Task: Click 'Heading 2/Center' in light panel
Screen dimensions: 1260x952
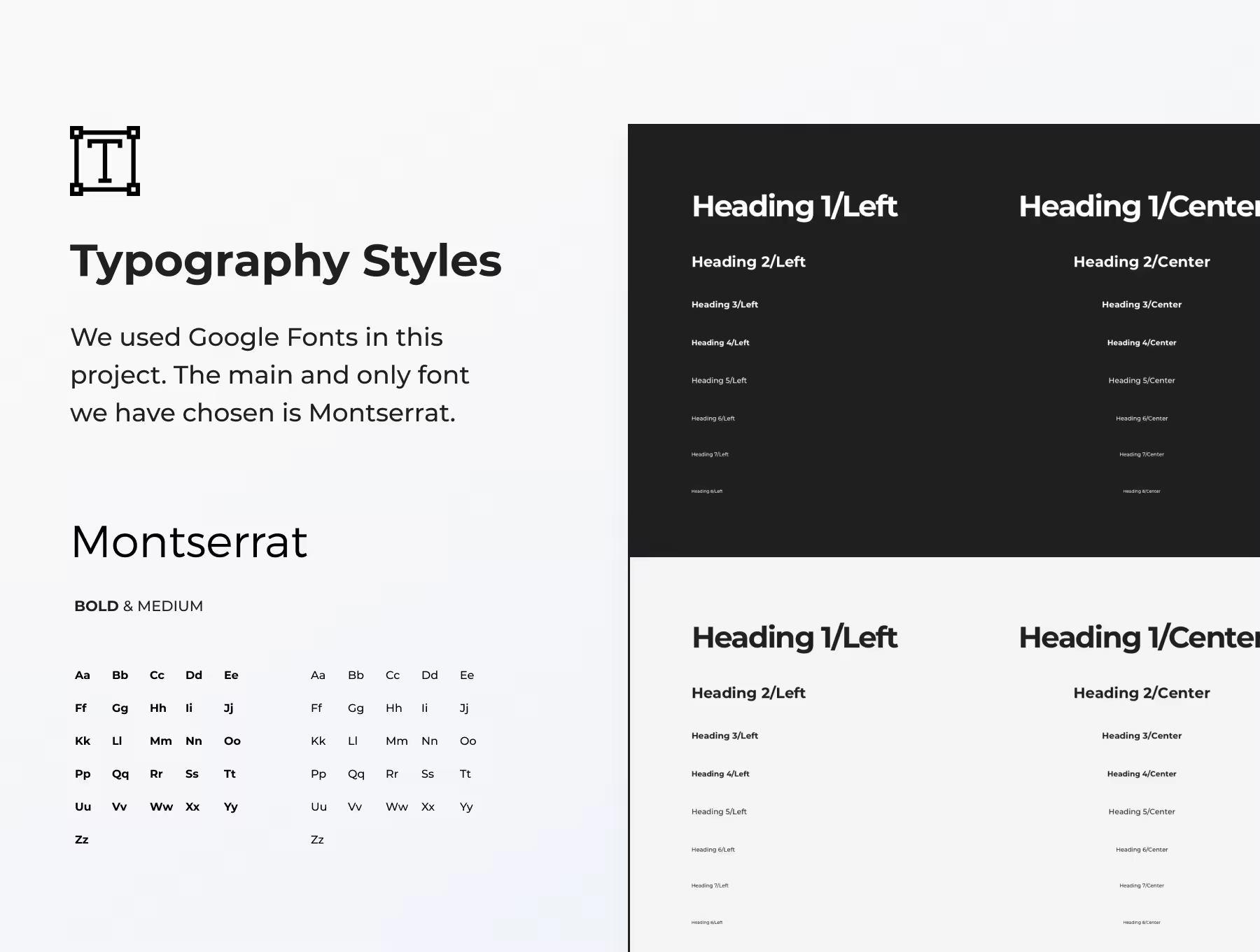Action: tap(1142, 693)
